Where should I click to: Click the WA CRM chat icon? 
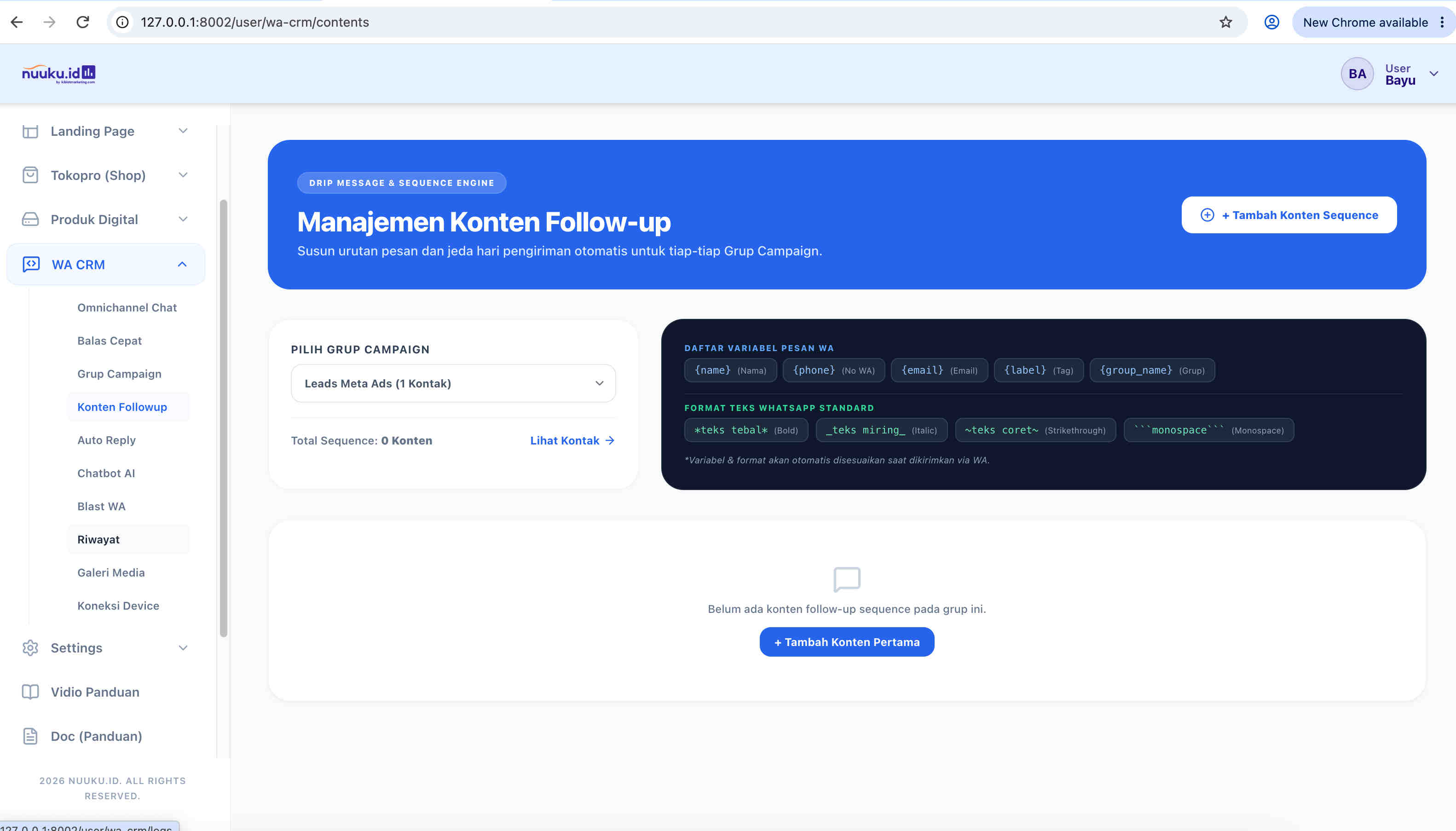31,264
